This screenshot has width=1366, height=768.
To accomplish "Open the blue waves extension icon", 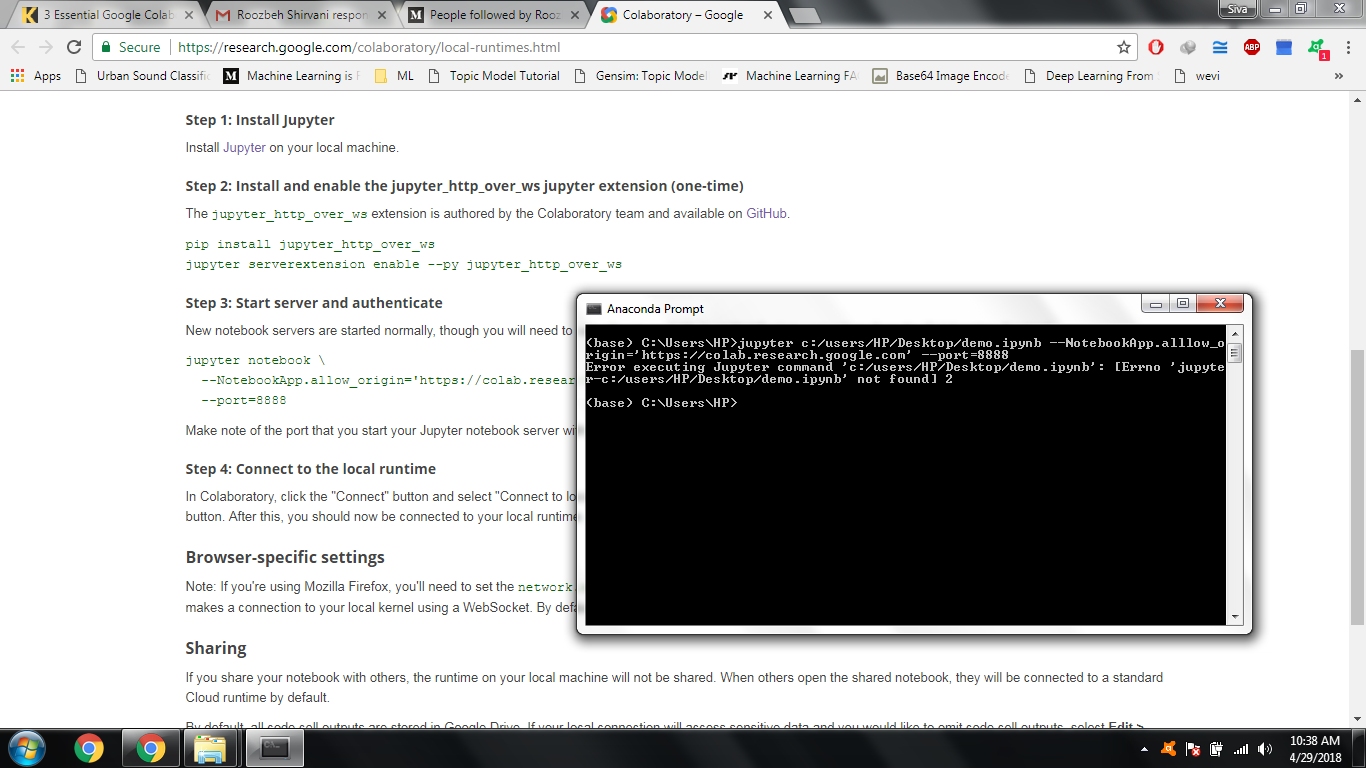I will pyautogui.click(x=1220, y=47).
